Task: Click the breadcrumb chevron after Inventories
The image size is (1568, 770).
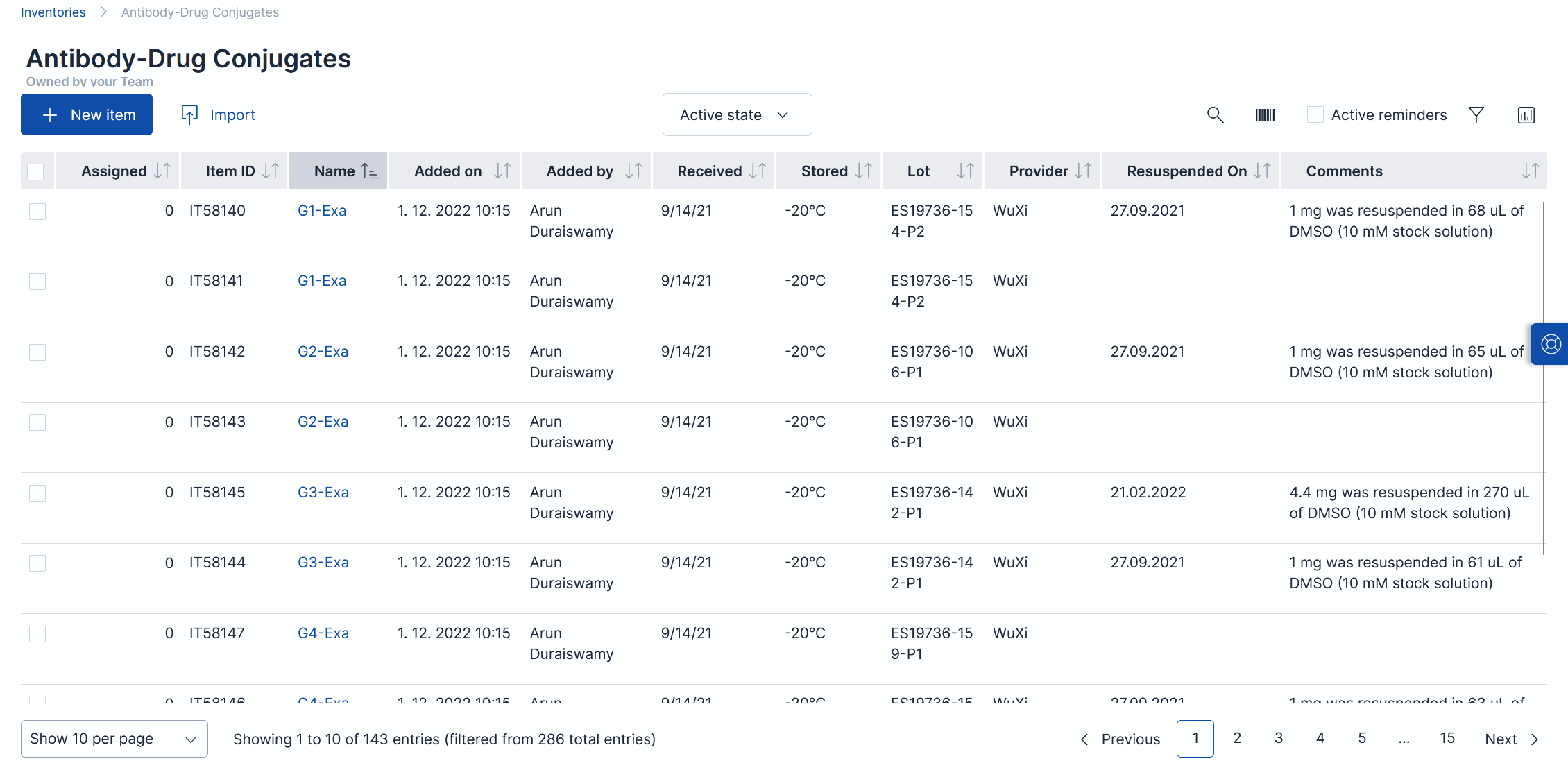Action: pos(103,12)
